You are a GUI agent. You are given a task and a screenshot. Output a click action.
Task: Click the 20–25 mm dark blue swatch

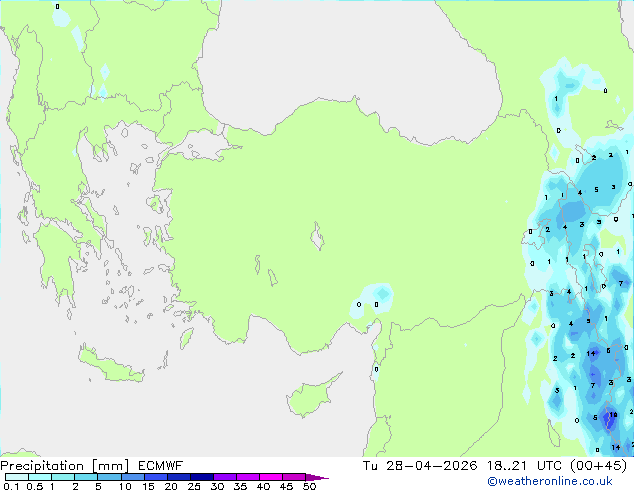178,477
